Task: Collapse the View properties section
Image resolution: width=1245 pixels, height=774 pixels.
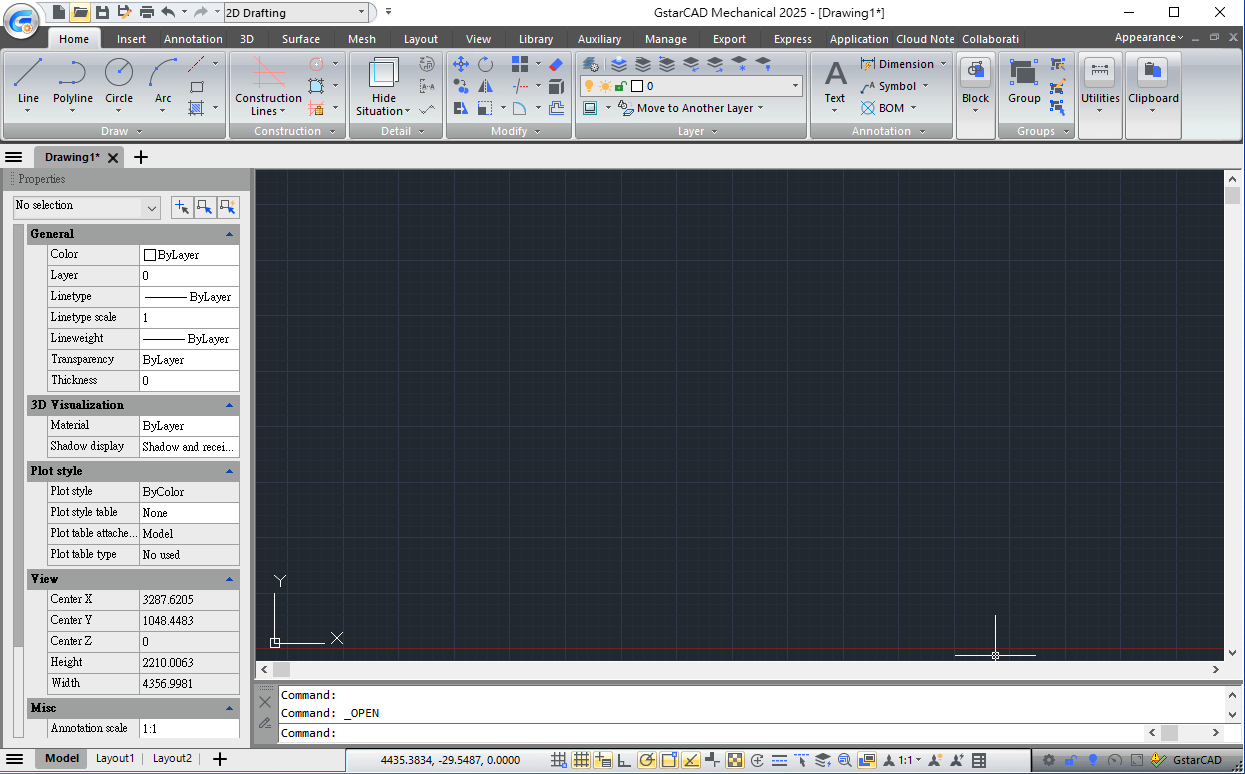Action: 229,579
